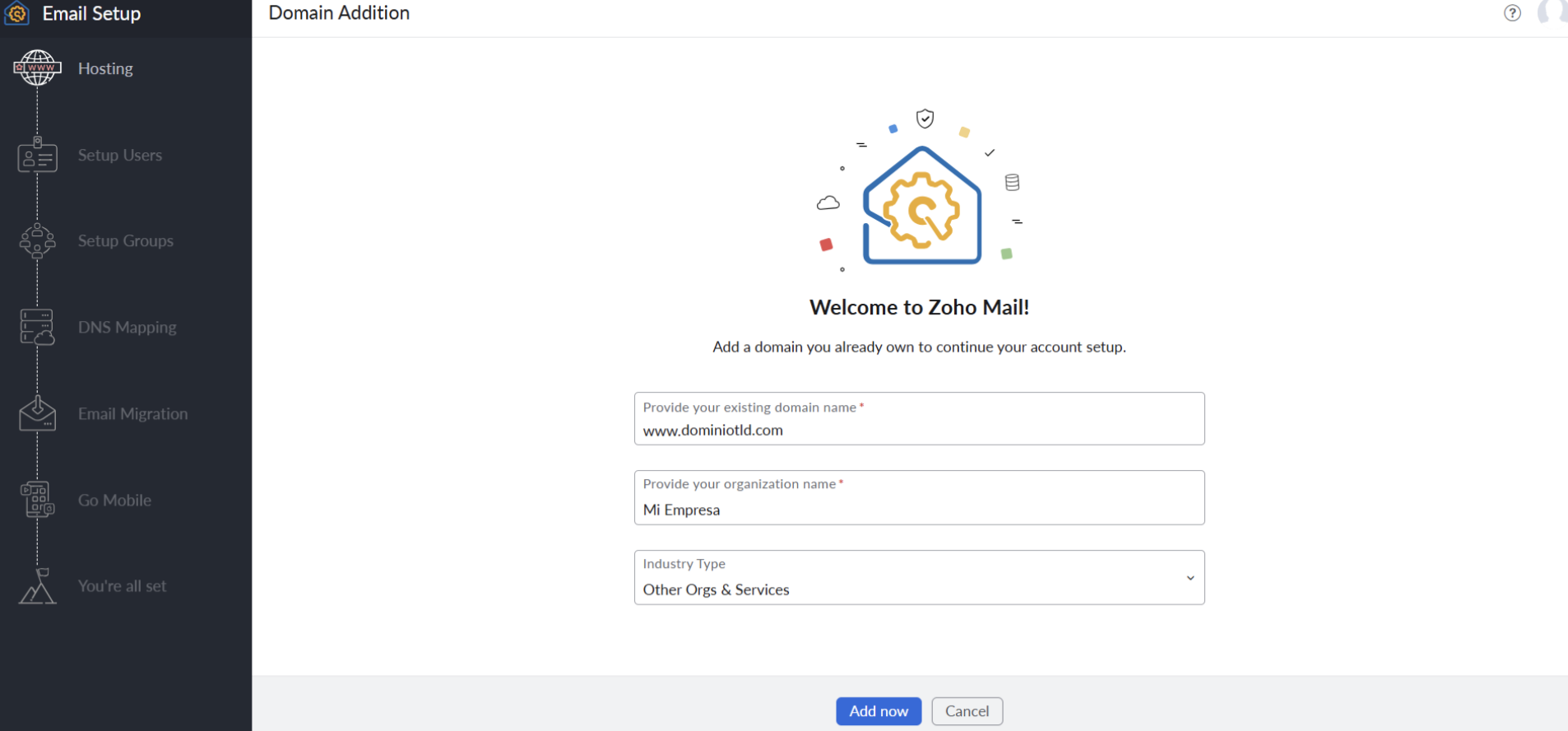Select the DNS Mapping step label

click(x=127, y=328)
